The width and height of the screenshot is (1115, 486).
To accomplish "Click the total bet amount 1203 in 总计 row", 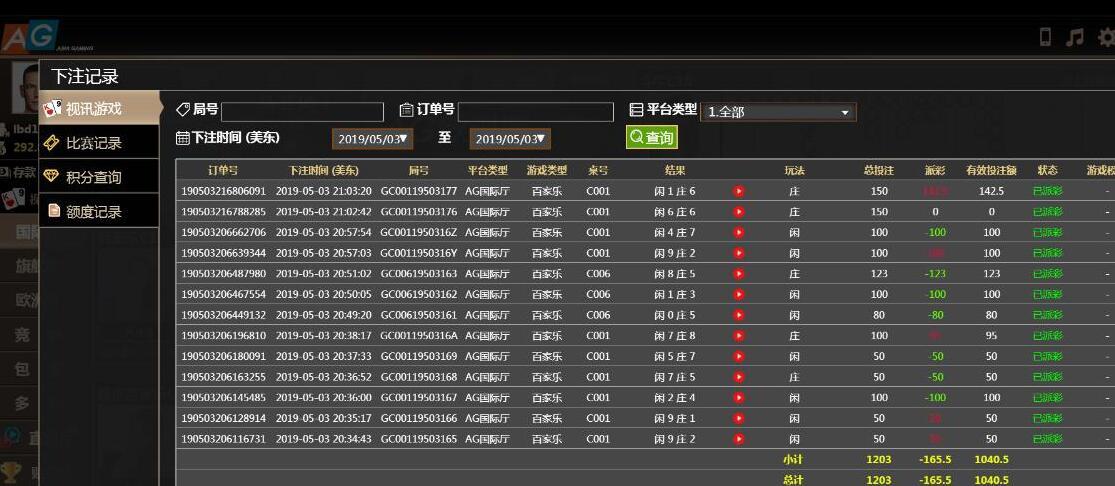I will coord(879,480).
